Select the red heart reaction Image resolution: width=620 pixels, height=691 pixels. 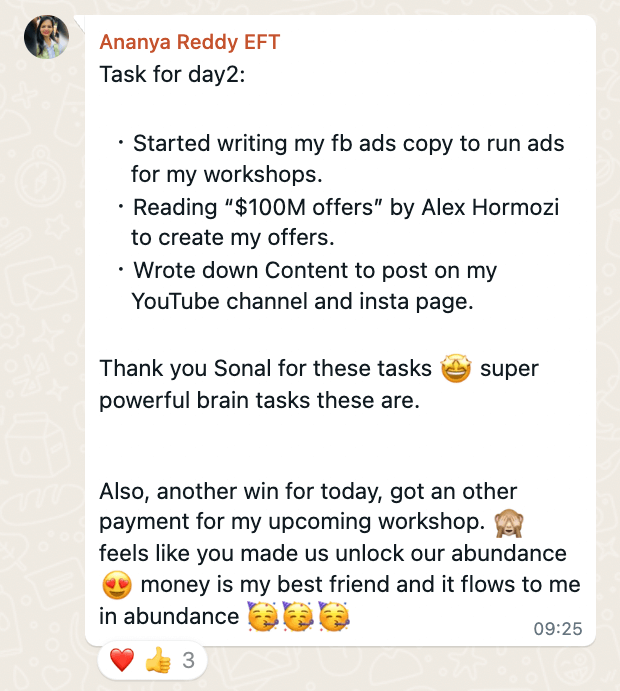[x=122, y=660]
